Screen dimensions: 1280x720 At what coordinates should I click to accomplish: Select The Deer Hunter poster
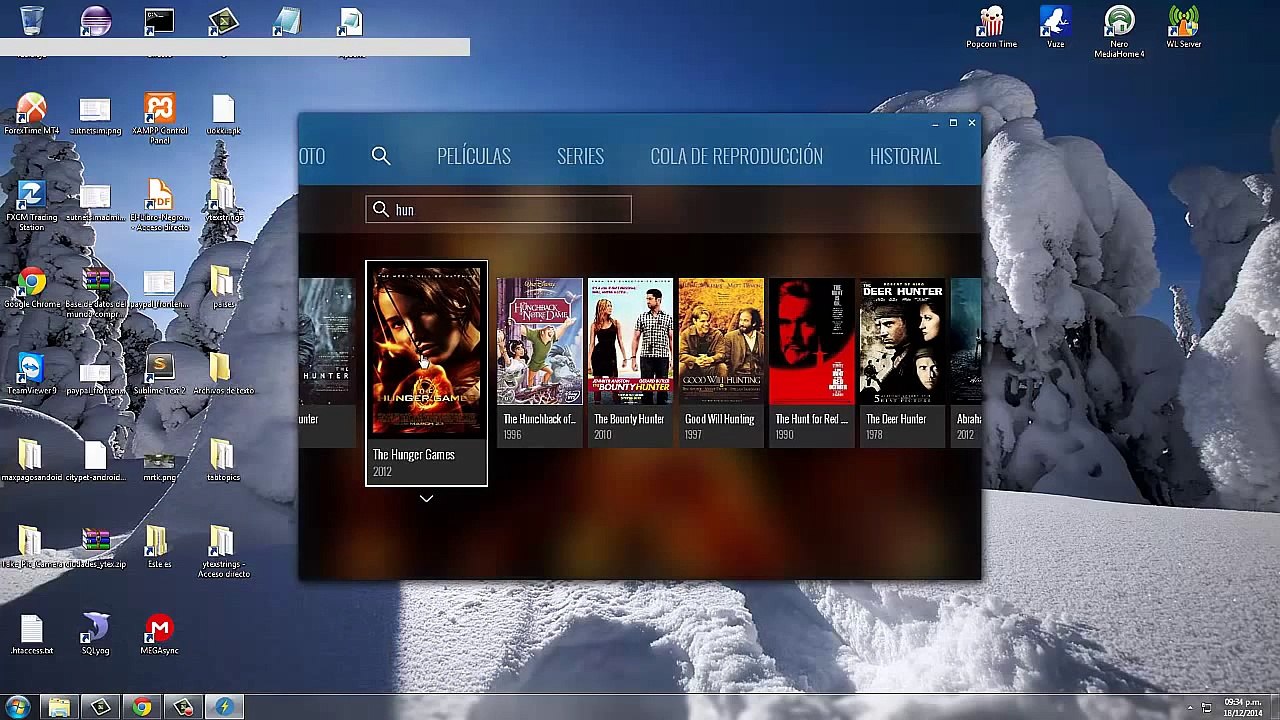pyautogui.click(x=903, y=343)
